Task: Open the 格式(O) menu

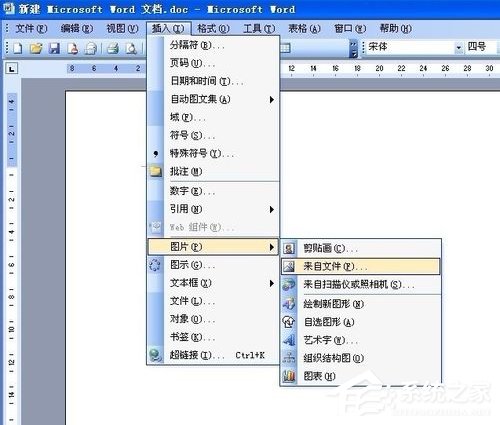Action: (213, 29)
